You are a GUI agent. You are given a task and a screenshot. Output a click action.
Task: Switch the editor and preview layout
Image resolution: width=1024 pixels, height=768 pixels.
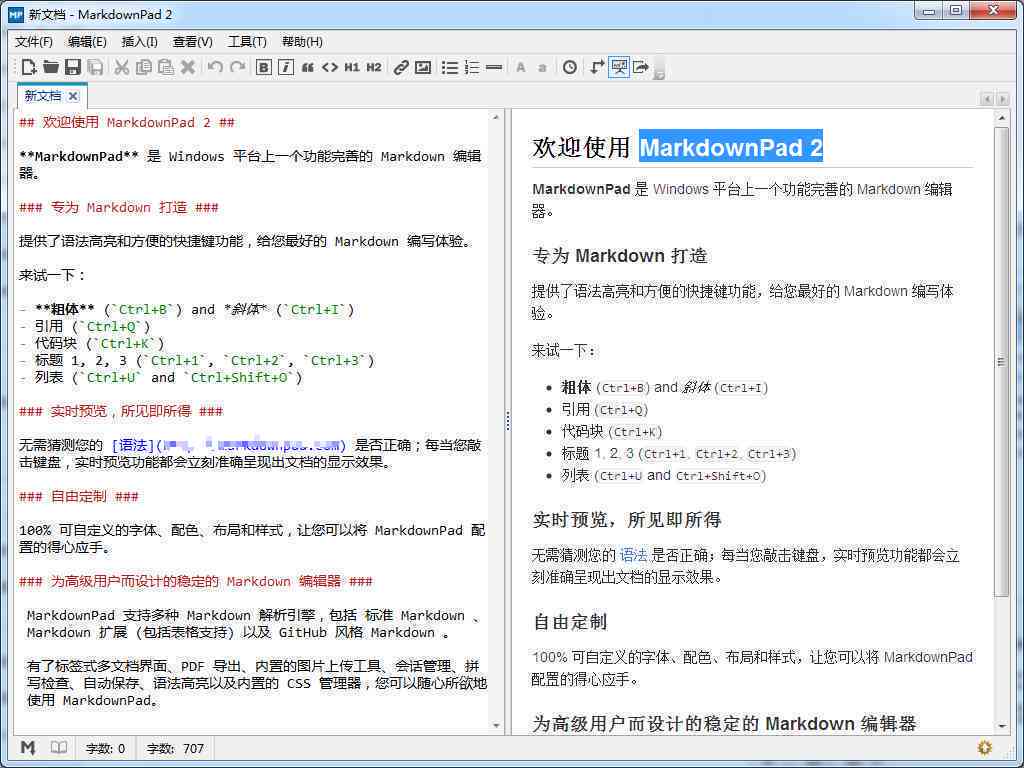pos(596,67)
